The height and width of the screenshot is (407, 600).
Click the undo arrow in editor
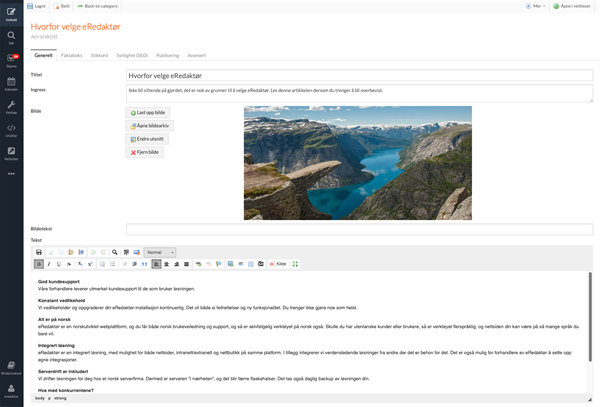click(x=93, y=252)
